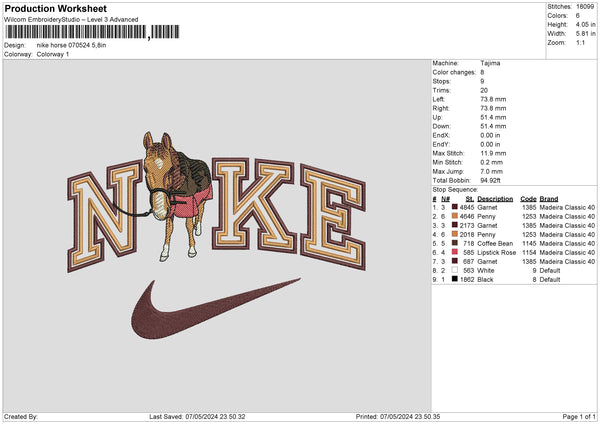This screenshot has height=424, width=600.
Task: Click the barcode under the worksheet title
Action: [x=92, y=32]
